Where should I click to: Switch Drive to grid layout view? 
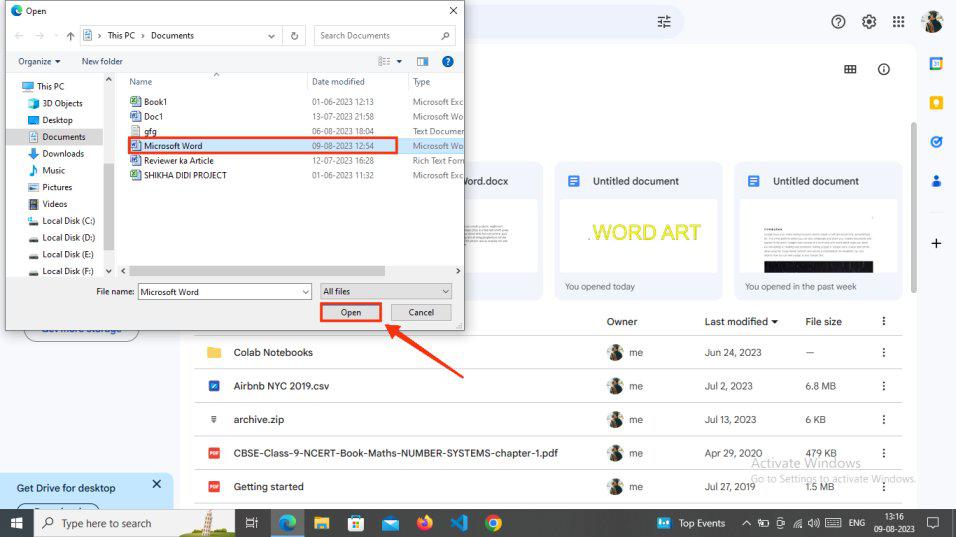[x=850, y=69]
